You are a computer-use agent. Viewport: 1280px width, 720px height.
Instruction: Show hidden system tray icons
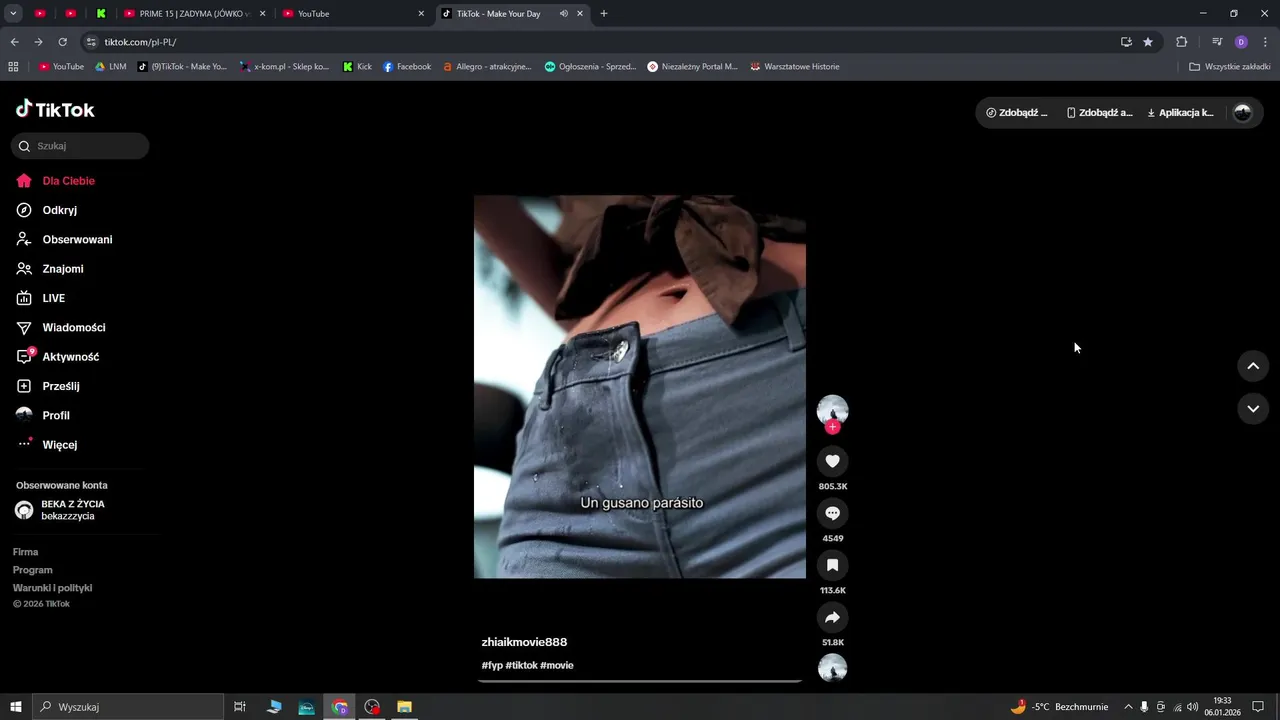pyautogui.click(x=1128, y=707)
